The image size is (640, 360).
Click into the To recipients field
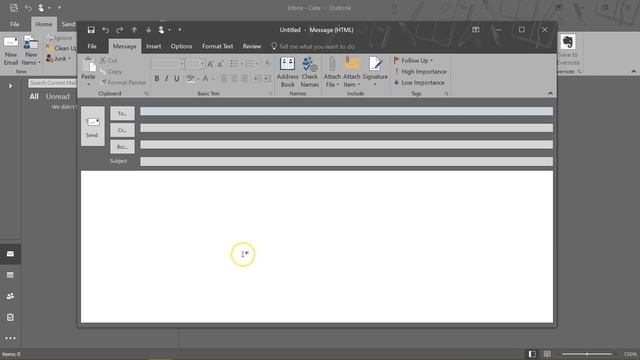pyautogui.click(x=347, y=111)
